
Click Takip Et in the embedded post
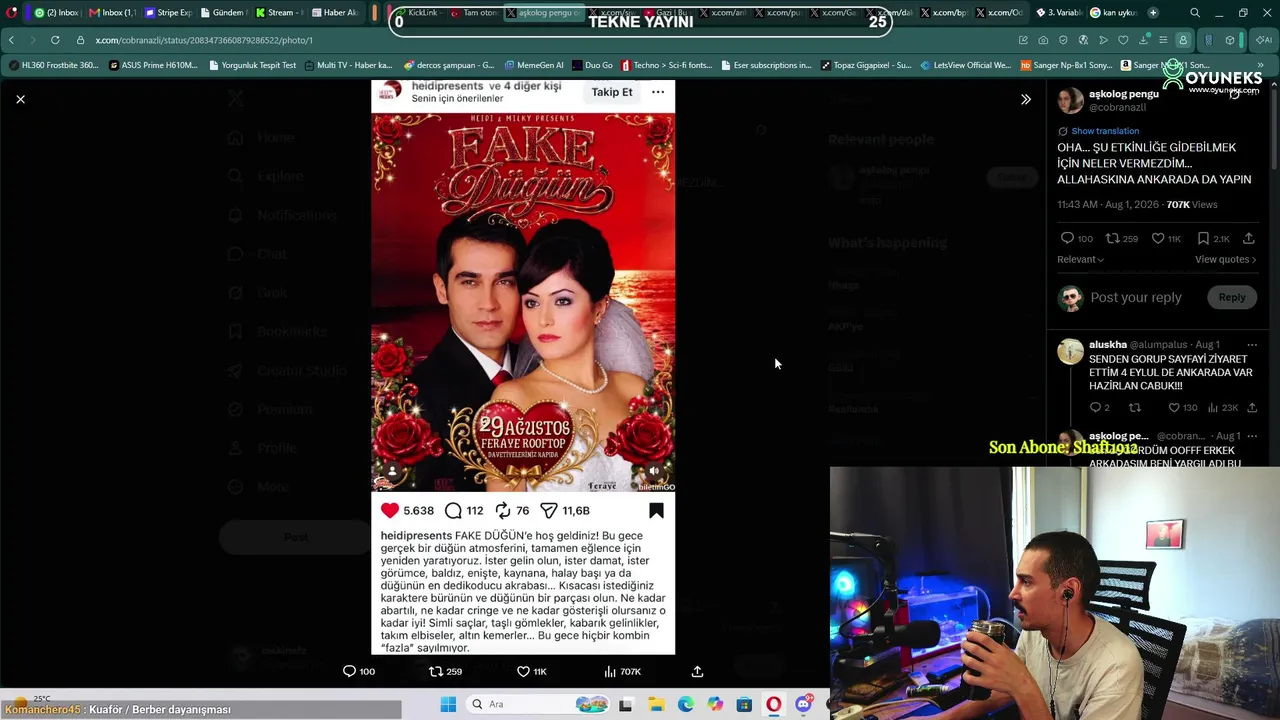[x=612, y=92]
